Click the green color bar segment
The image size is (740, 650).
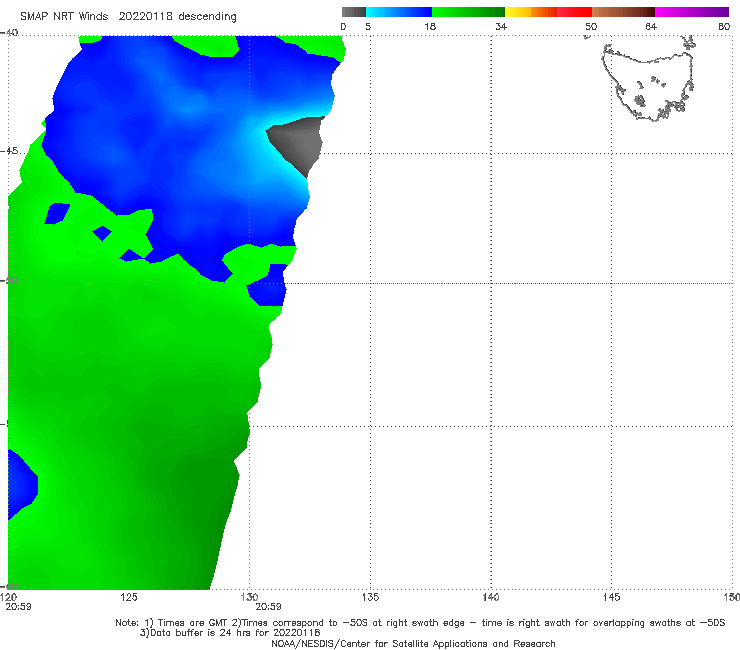pos(468,12)
